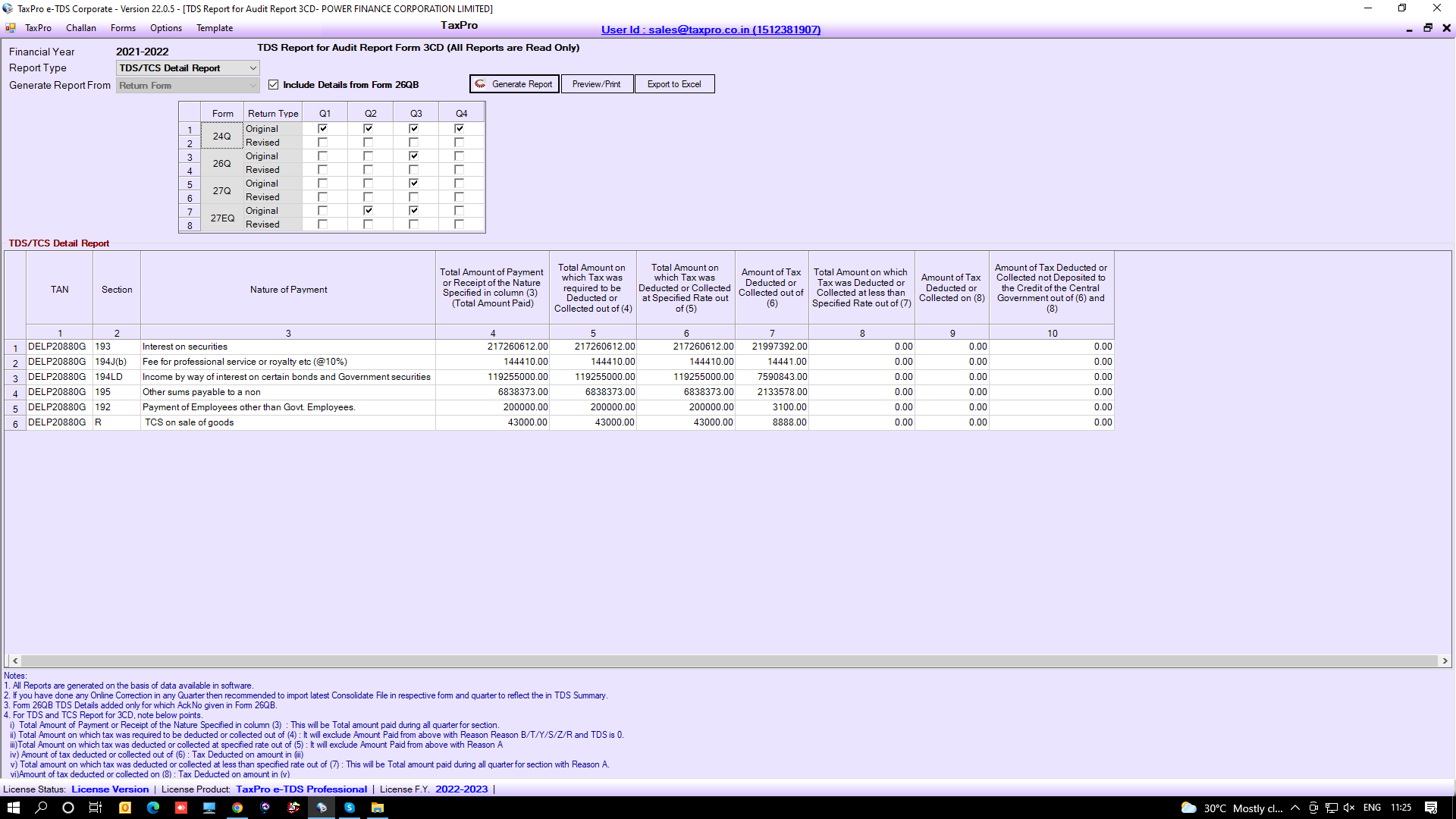Open clock showing 11:25

(1401, 808)
